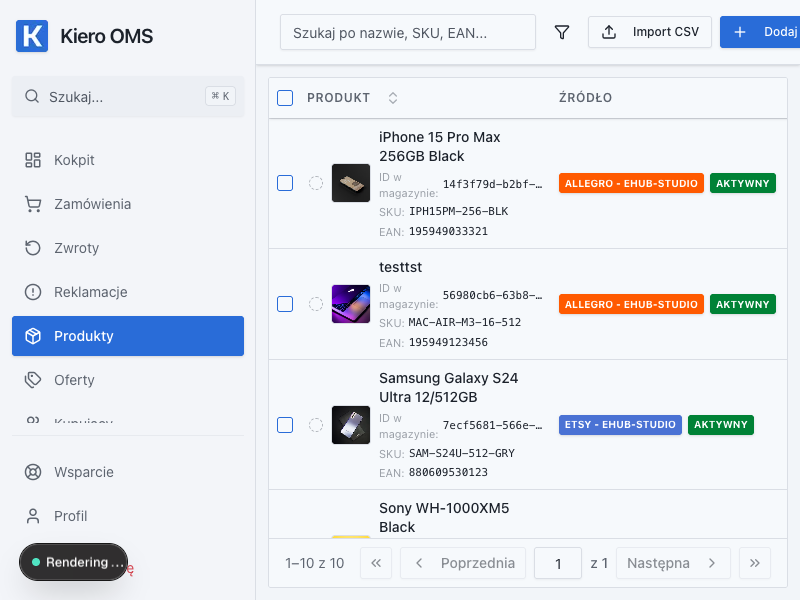800x600 pixels.
Task: Open Zamówienia in the sidebar
Action: click(x=128, y=204)
